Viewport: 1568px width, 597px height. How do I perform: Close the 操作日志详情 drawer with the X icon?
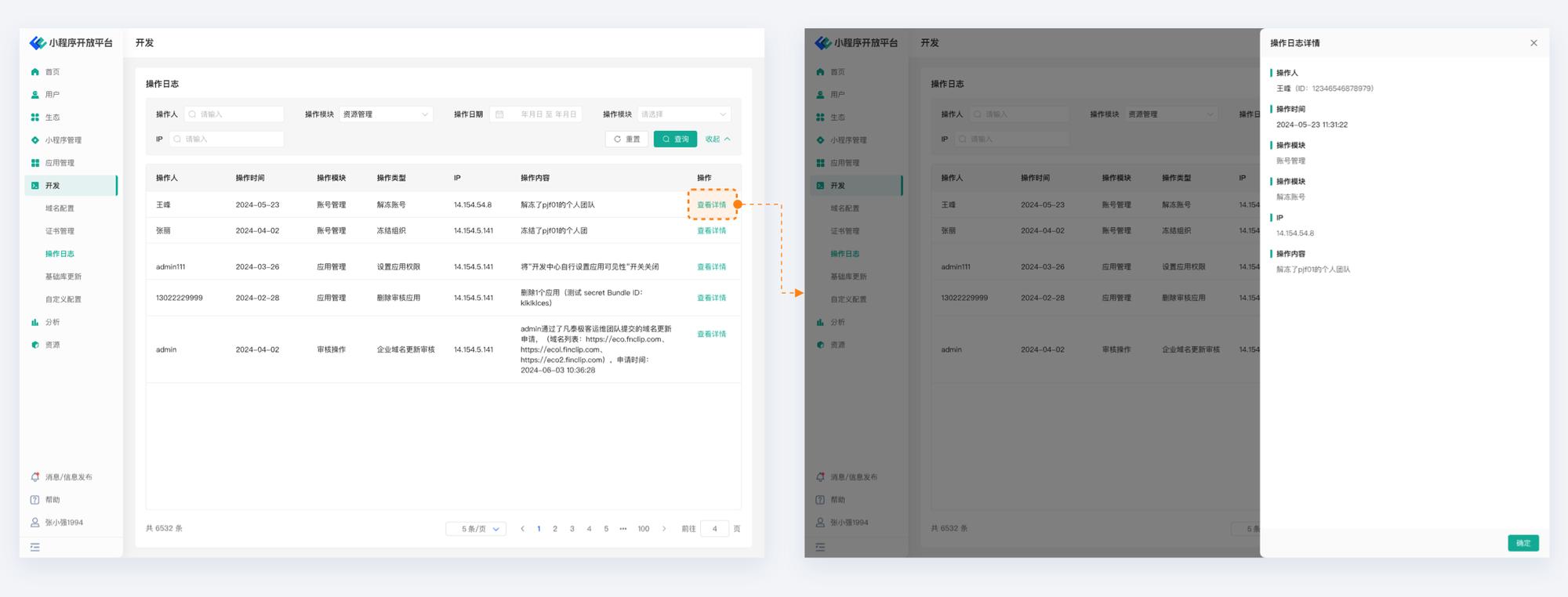click(x=1534, y=43)
